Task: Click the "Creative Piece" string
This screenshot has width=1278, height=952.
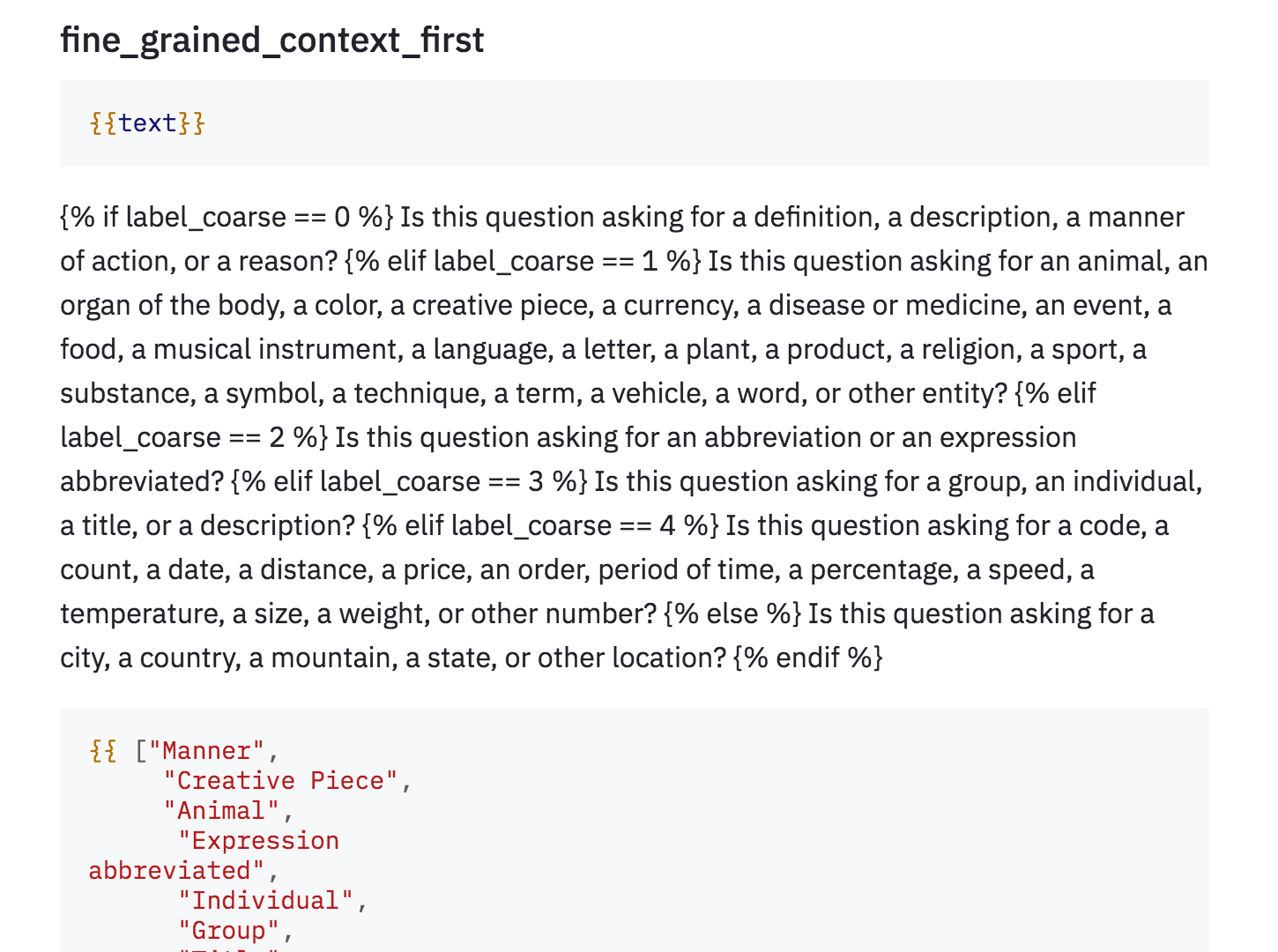Action: tap(280, 781)
